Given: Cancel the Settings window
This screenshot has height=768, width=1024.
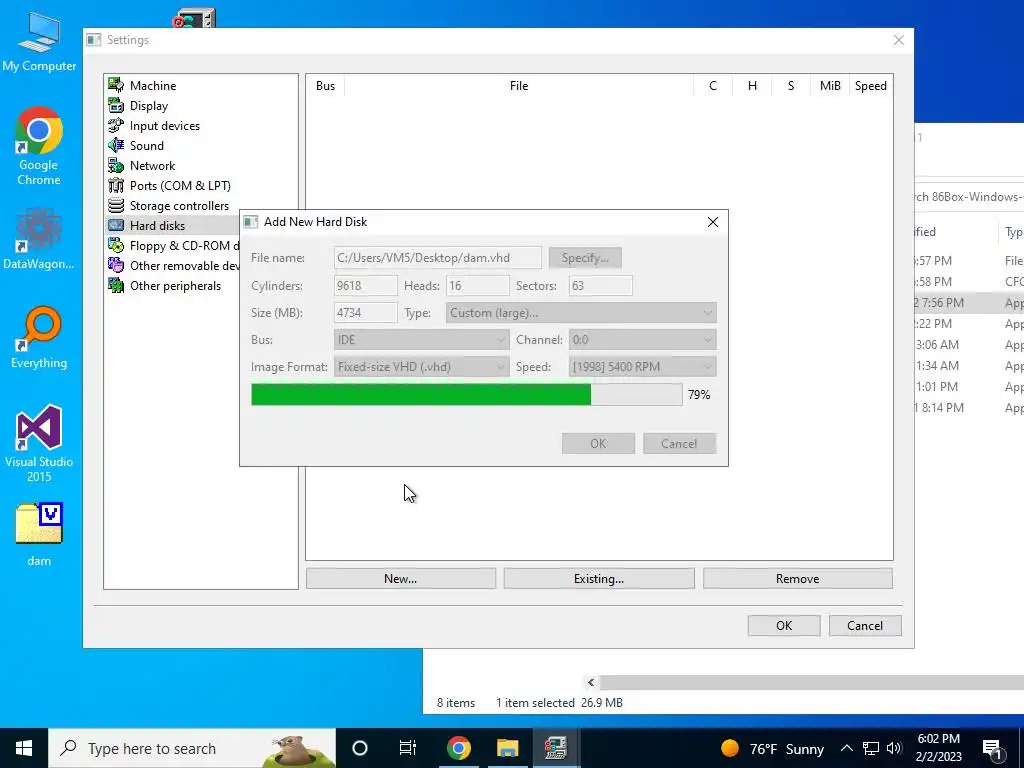Looking at the screenshot, I should coord(865,626).
